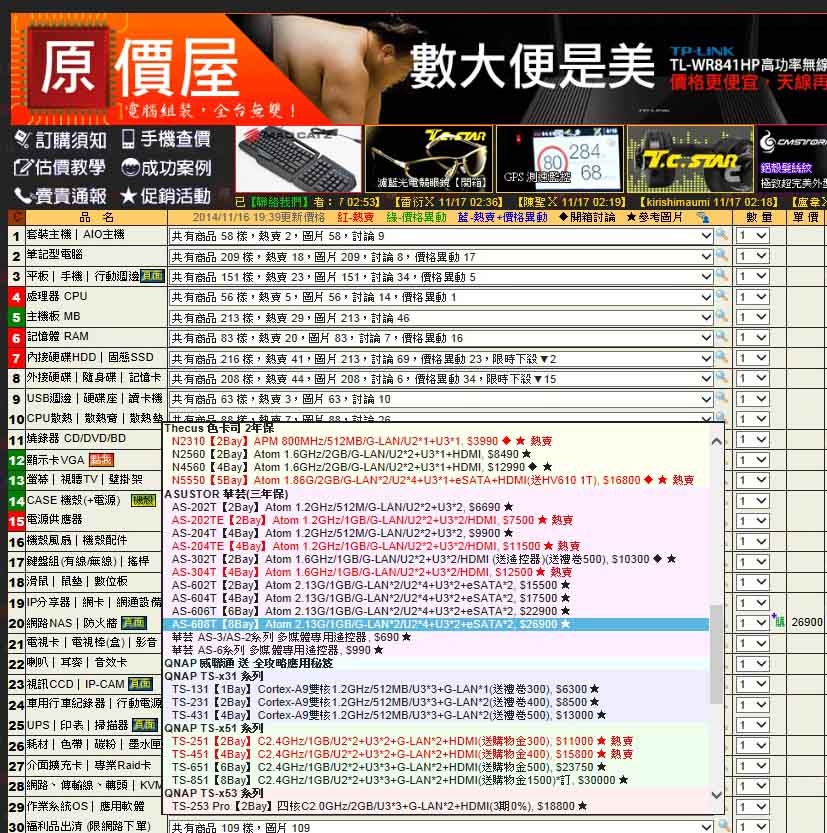The height and width of the screenshot is (833, 827).
Task: Expand the 福利品出清 product dropdown
Action: [x=441, y=827]
